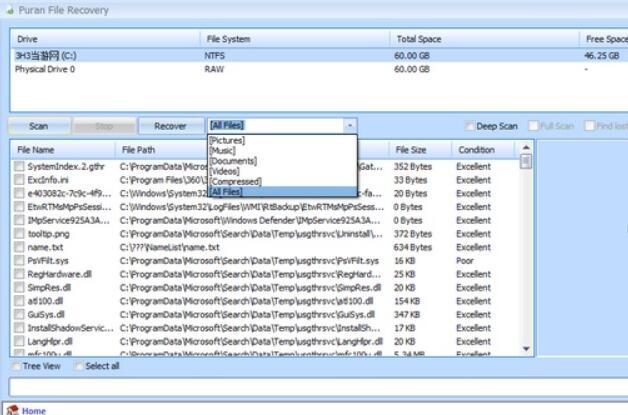628x415 pixels.
Task: Tick the checkbox for SystemIndex.2.gthr
Action: 19,167
